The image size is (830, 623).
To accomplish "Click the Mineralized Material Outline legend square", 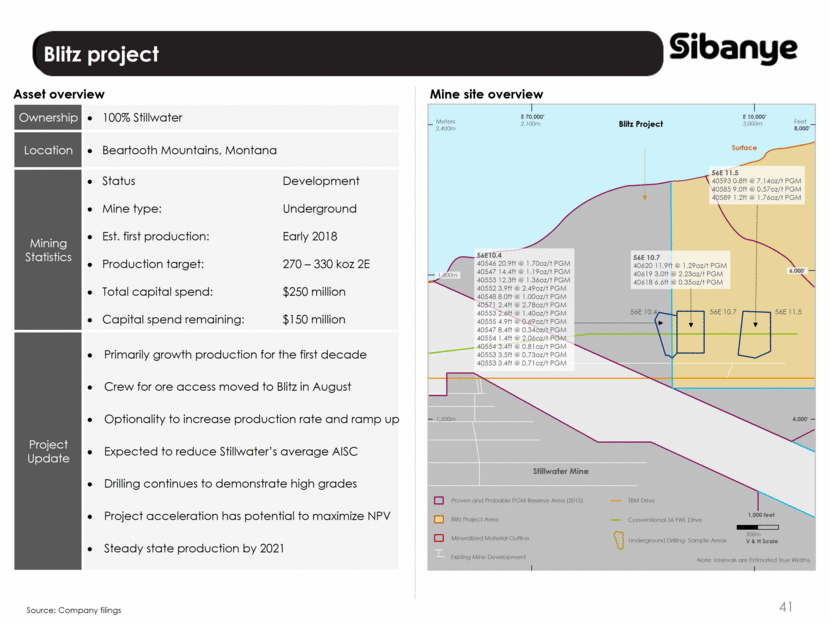I will [439, 538].
